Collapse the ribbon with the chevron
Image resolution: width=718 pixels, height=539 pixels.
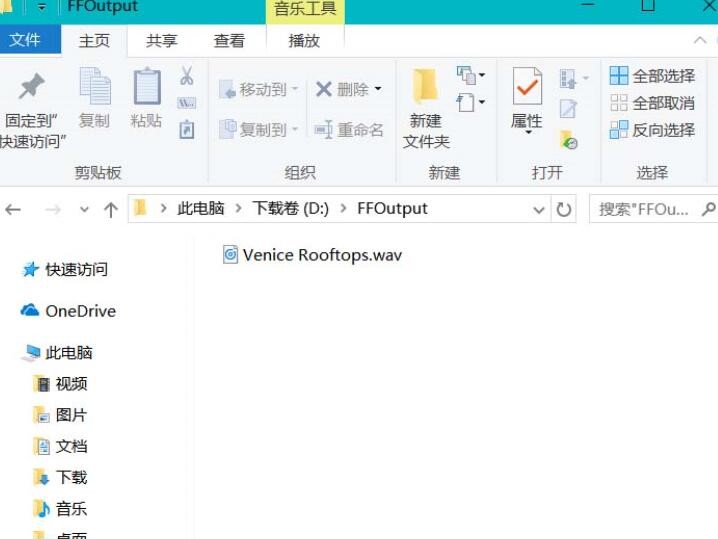(700, 41)
